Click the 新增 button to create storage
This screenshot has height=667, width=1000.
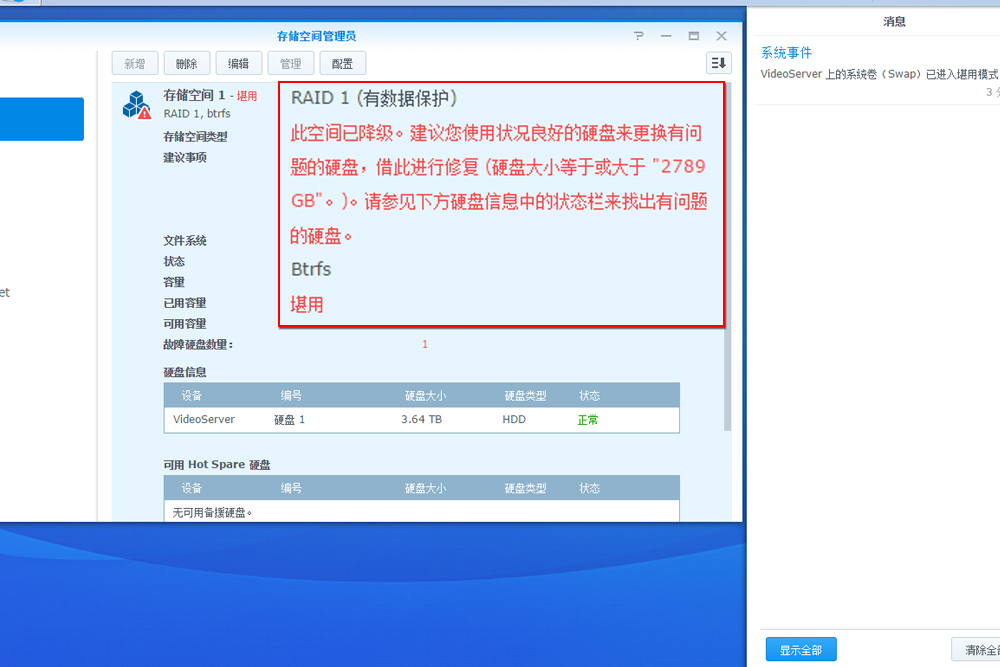[x=134, y=62]
